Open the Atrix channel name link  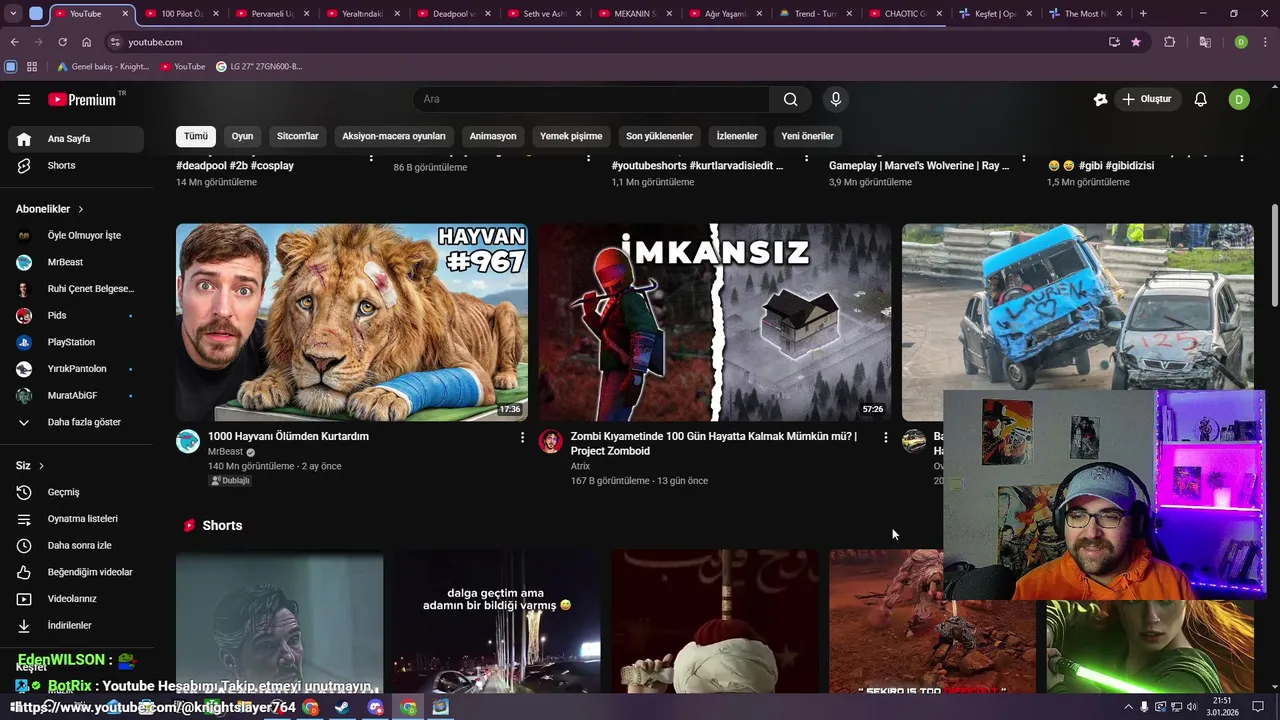point(580,466)
